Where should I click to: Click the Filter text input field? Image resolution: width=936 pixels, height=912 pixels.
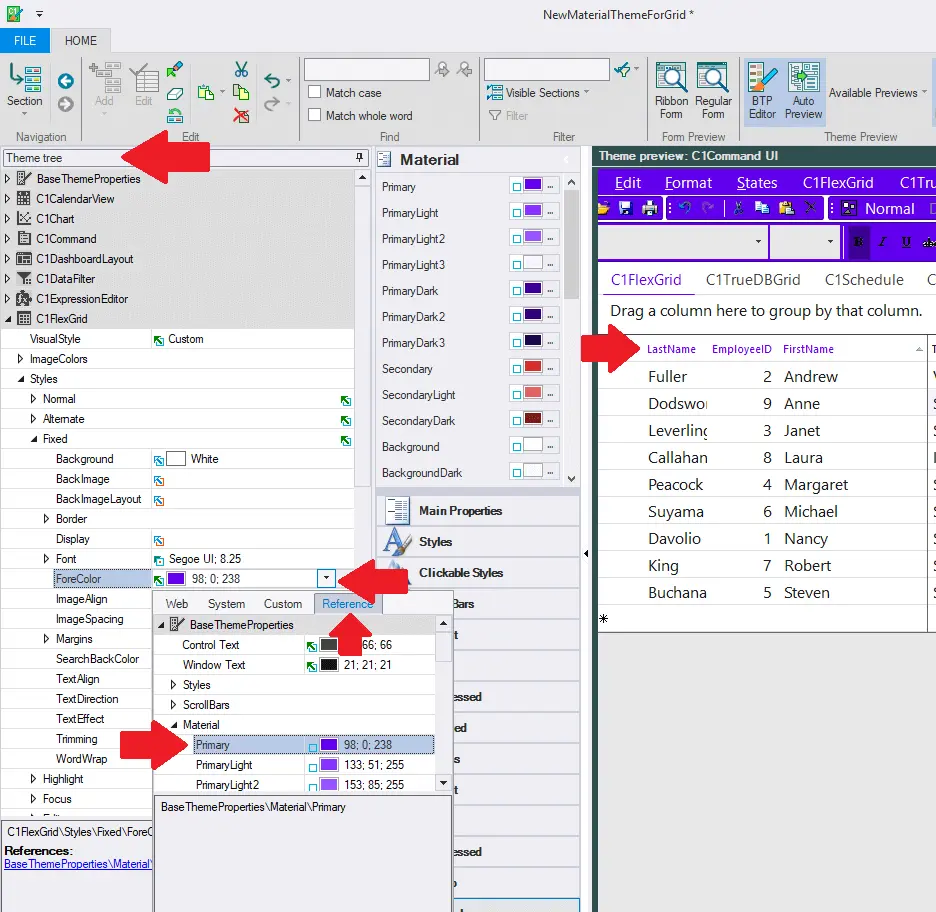click(547, 70)
